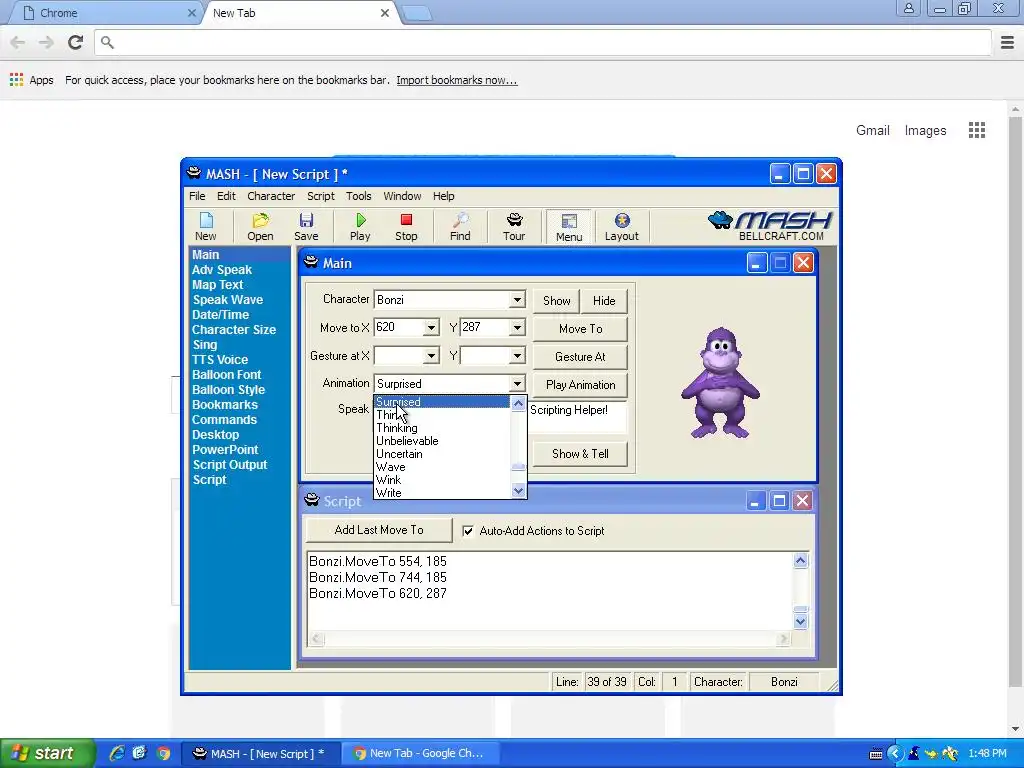This screenshot has height=768, width=1024.
Task: Click the Move To button
Action: point(581,329)
